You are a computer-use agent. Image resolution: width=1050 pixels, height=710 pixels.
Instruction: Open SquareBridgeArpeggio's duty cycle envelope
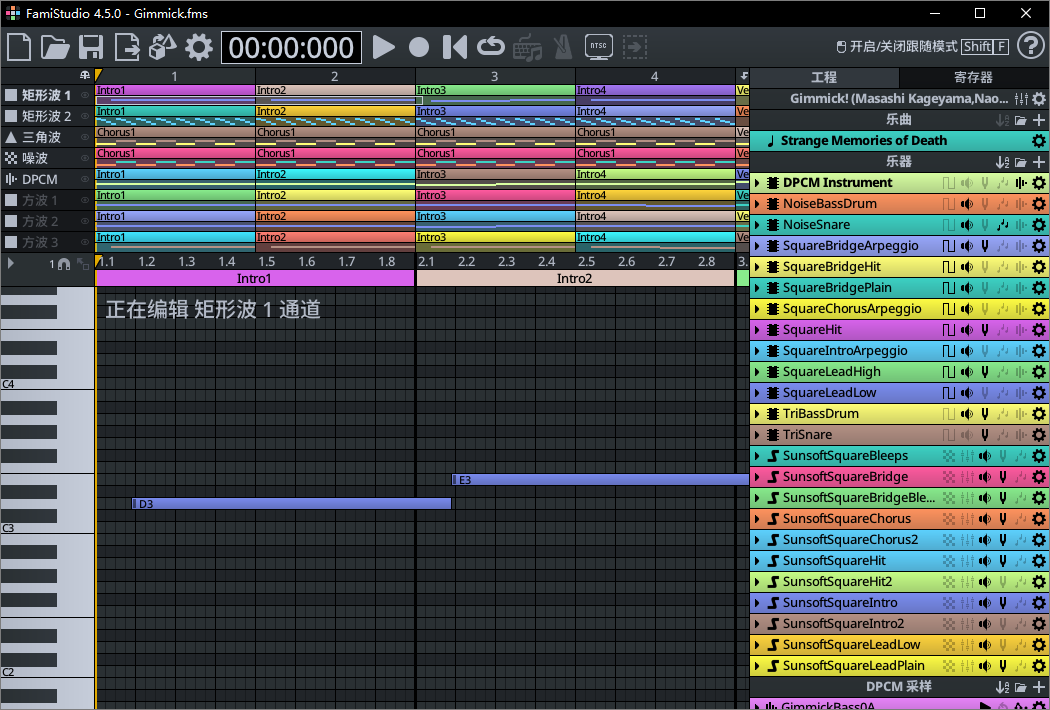[x=949, y=245]
